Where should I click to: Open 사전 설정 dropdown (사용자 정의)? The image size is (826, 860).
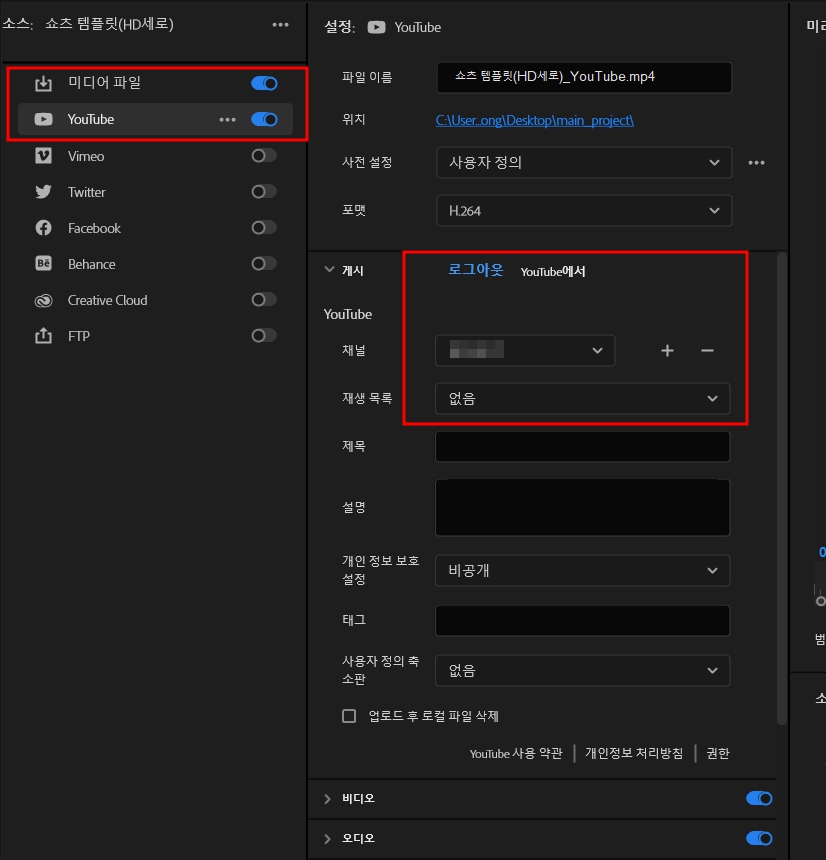584,162
